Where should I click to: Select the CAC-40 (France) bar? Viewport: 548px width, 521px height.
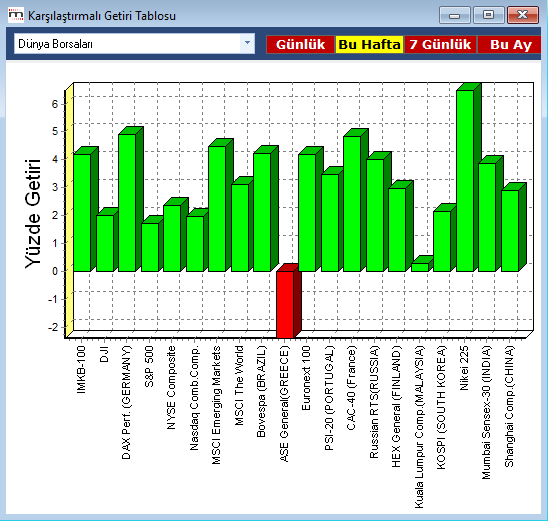tap(352, 204)
